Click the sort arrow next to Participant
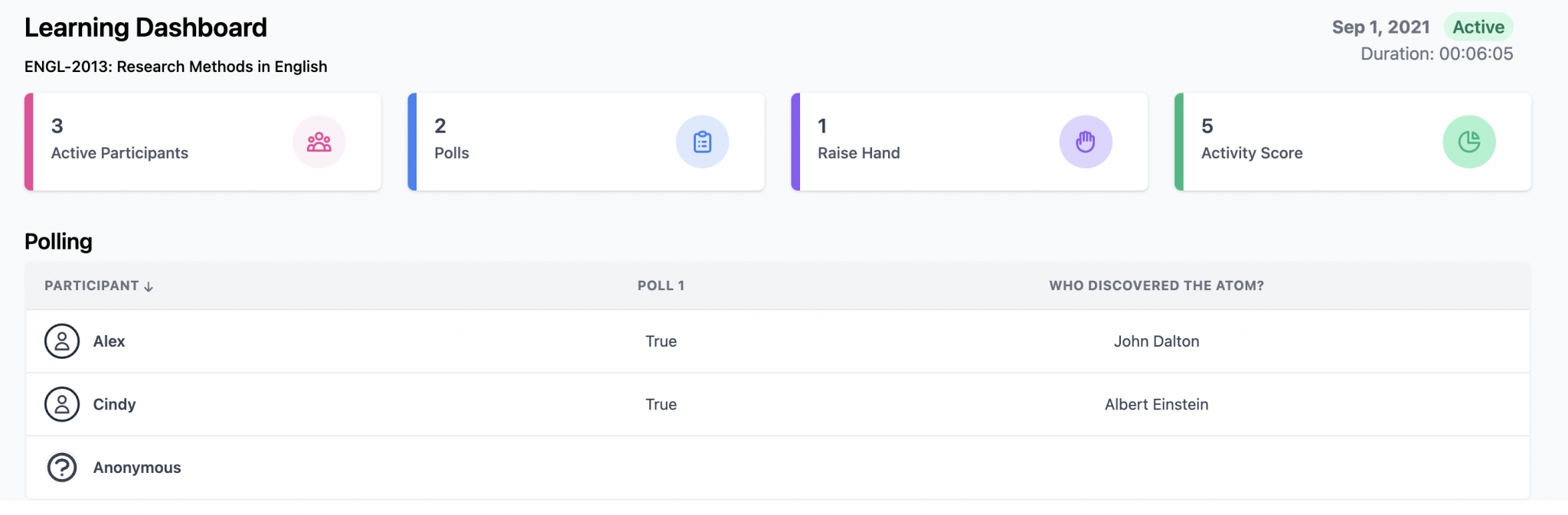This screenshot has height=515, width=1568. [x=148, y=285]
